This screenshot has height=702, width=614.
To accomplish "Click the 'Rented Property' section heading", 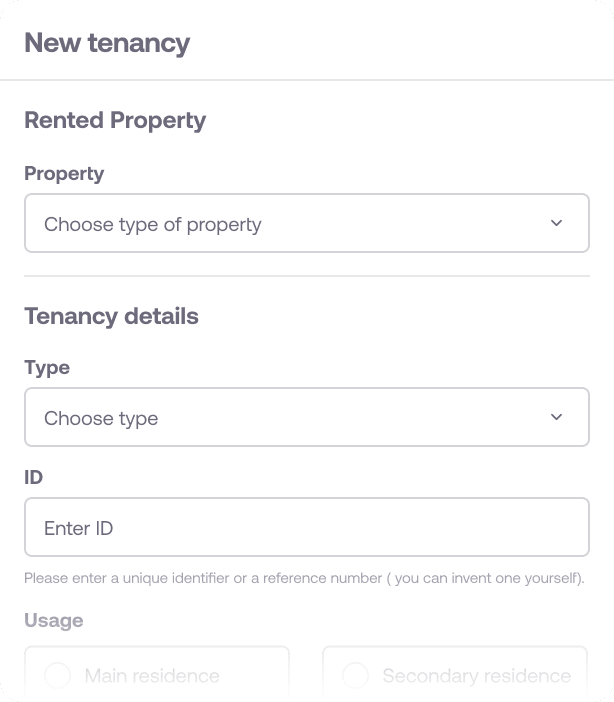I will (115, 120).
